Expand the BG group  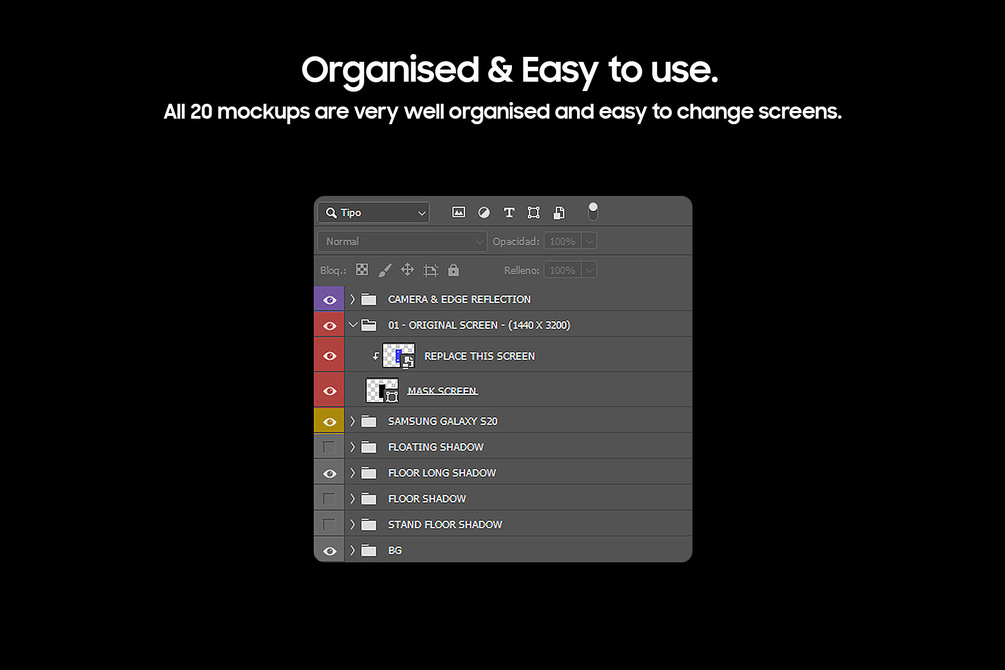[x=353, y=550]
